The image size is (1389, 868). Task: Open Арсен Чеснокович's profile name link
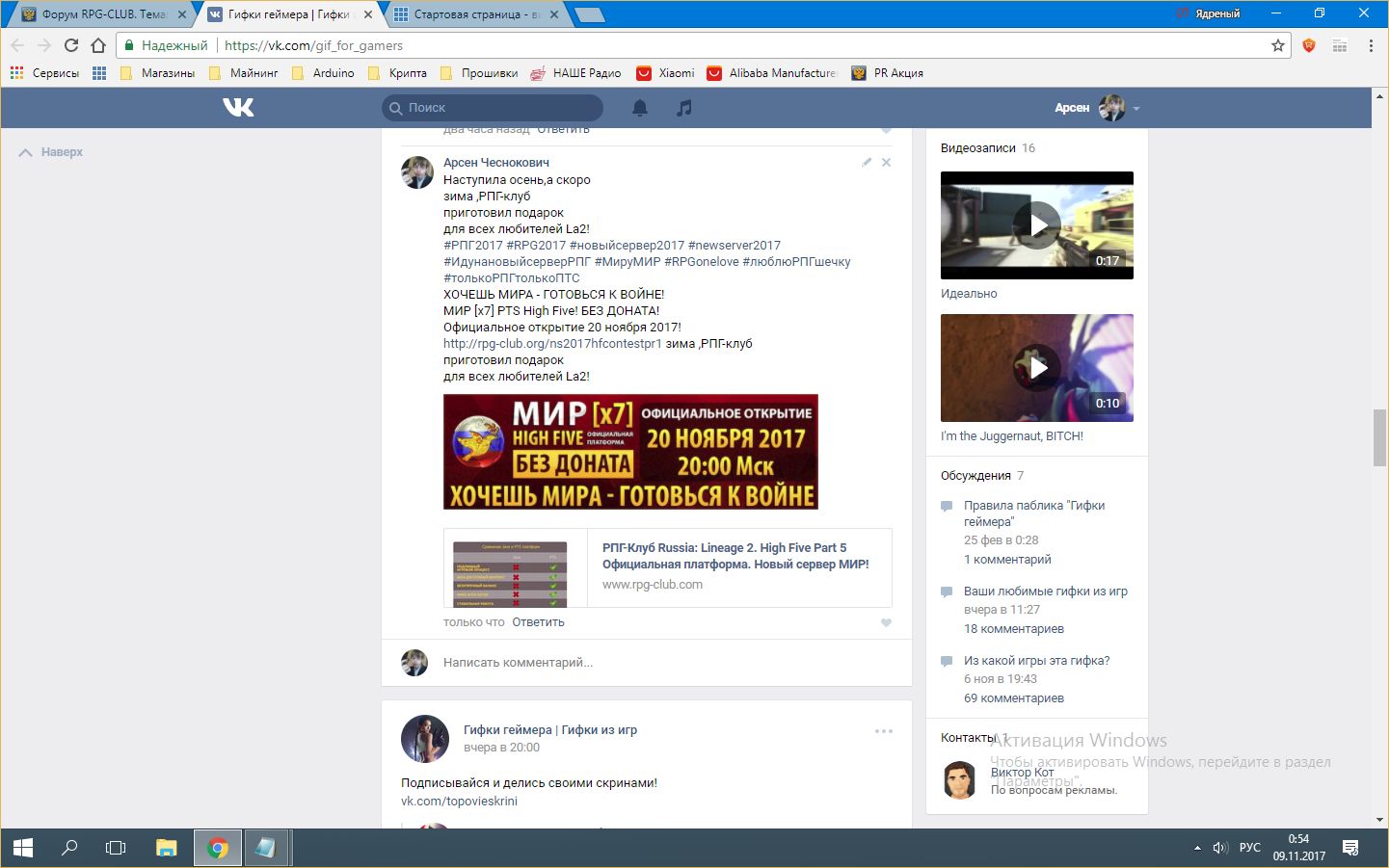496,163
